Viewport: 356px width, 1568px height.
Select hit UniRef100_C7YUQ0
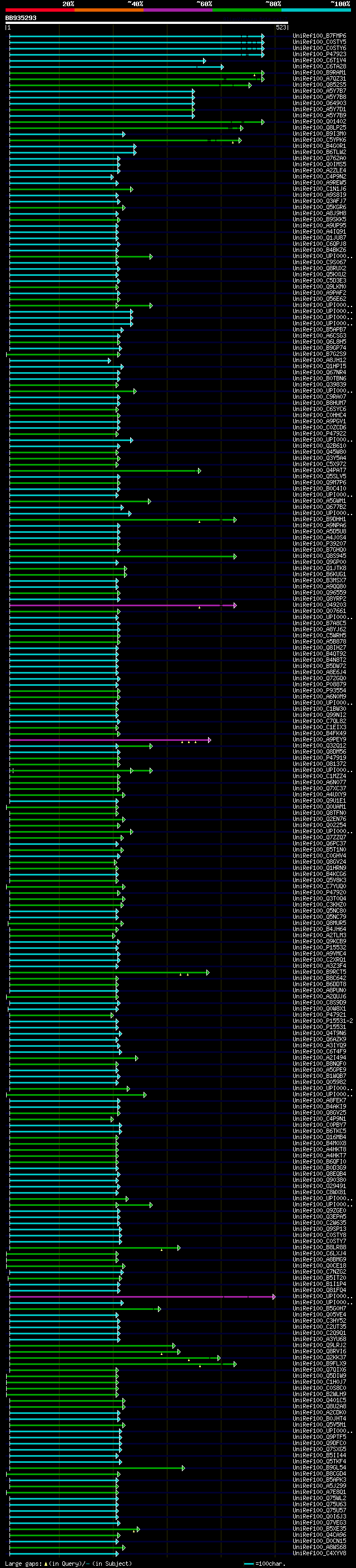coord(319,886)
